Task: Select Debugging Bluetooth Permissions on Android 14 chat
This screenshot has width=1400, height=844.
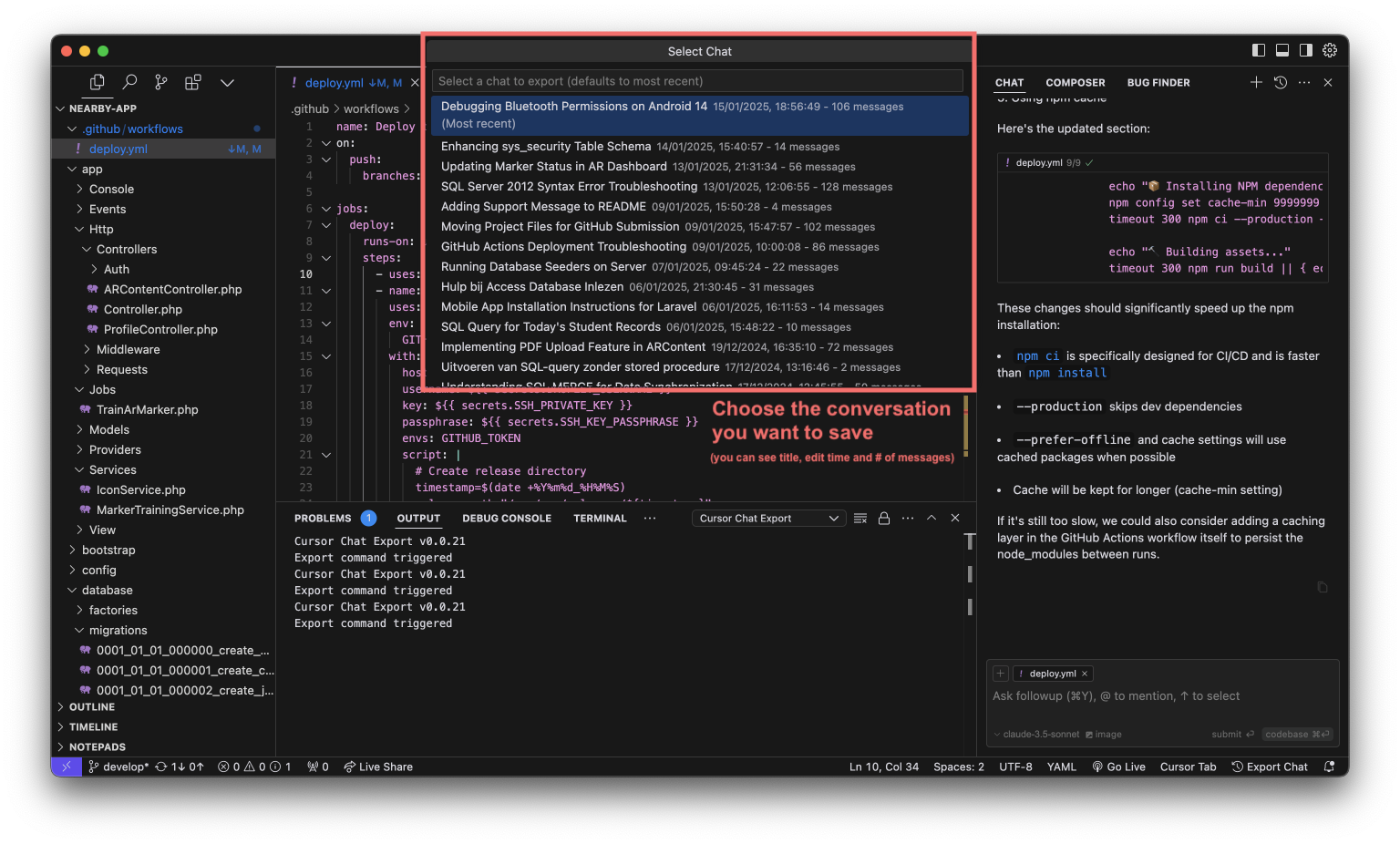Action: tap(699, 115)
